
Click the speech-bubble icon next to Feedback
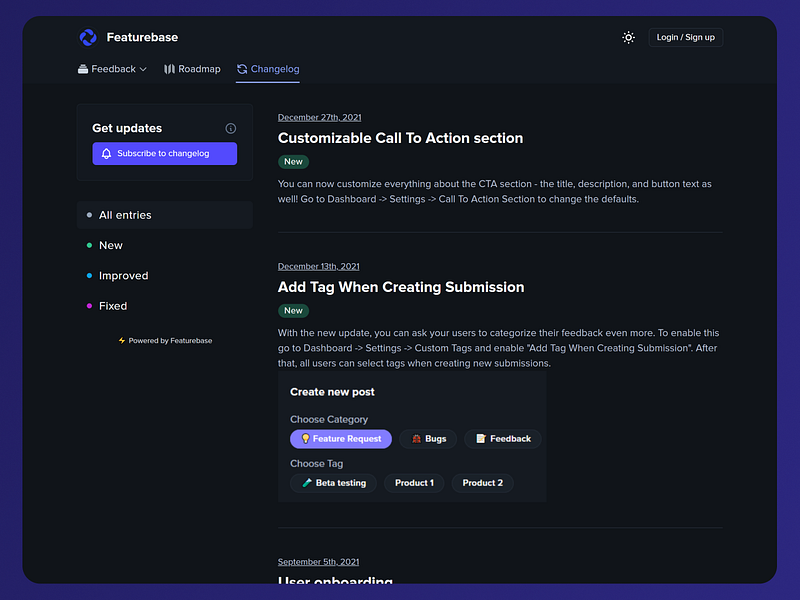[82, 68]
